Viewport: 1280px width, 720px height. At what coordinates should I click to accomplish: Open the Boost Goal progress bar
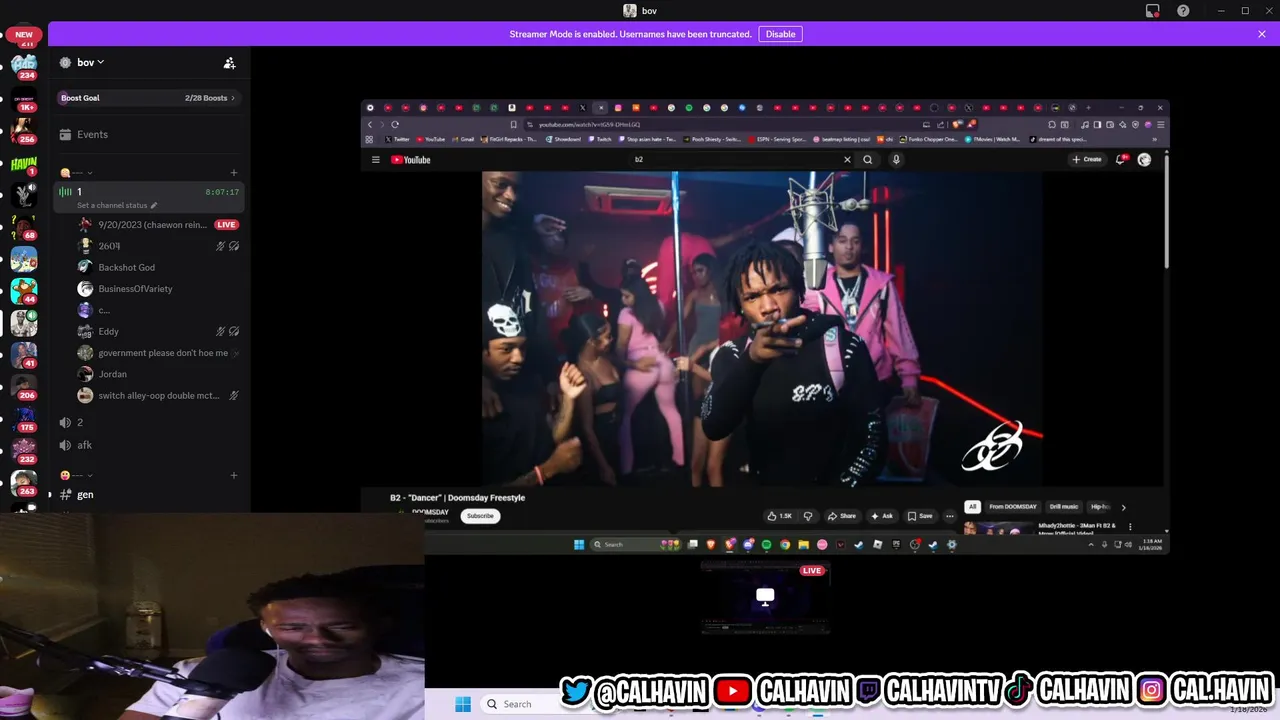point(148,98)
